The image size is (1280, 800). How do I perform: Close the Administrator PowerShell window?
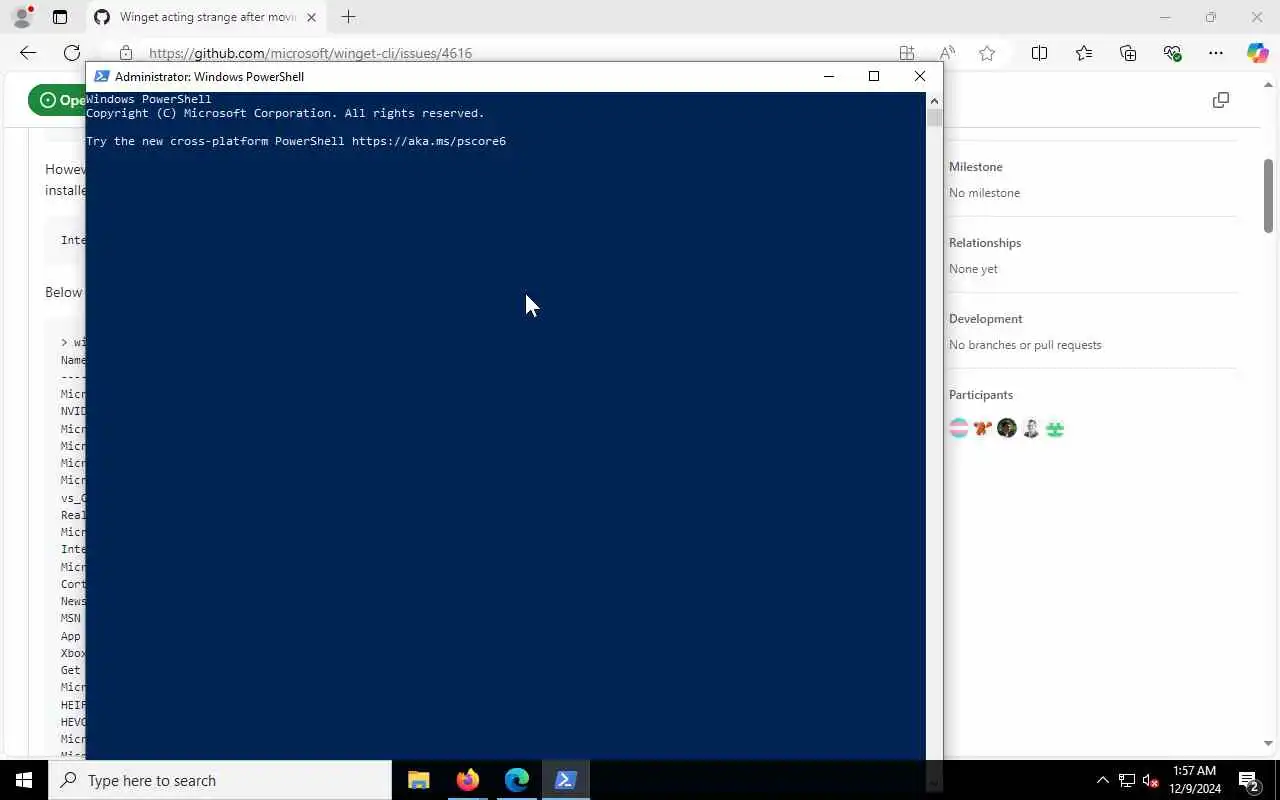[920, 76]
